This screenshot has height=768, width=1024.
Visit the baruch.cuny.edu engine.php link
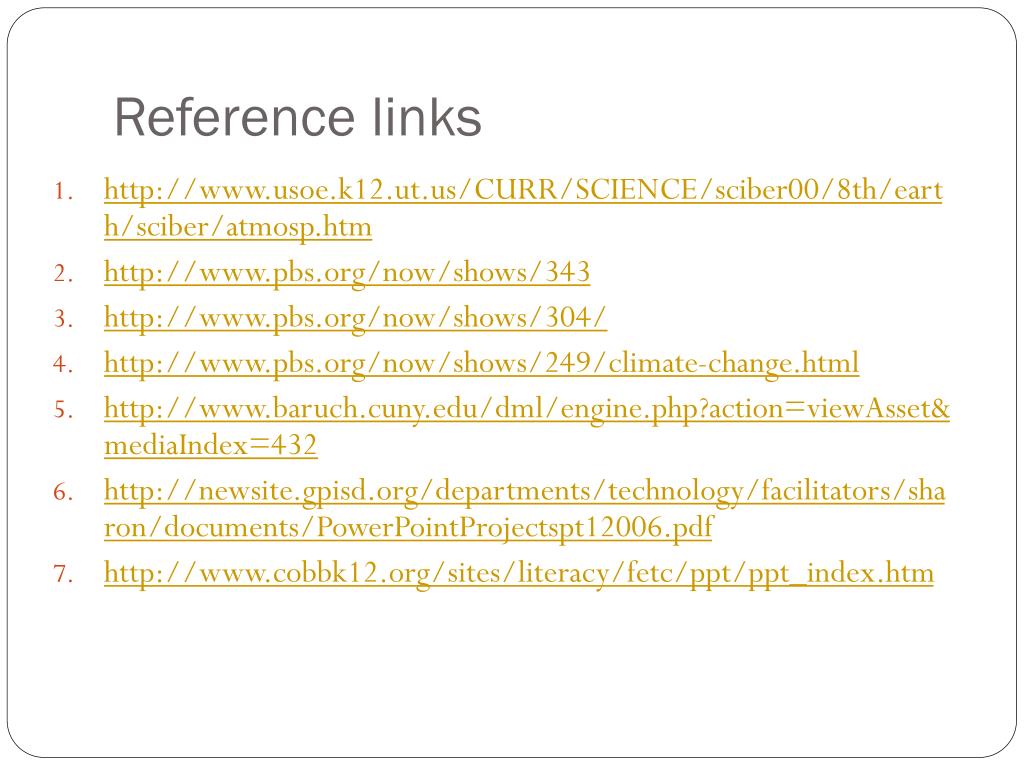point(526,409)
